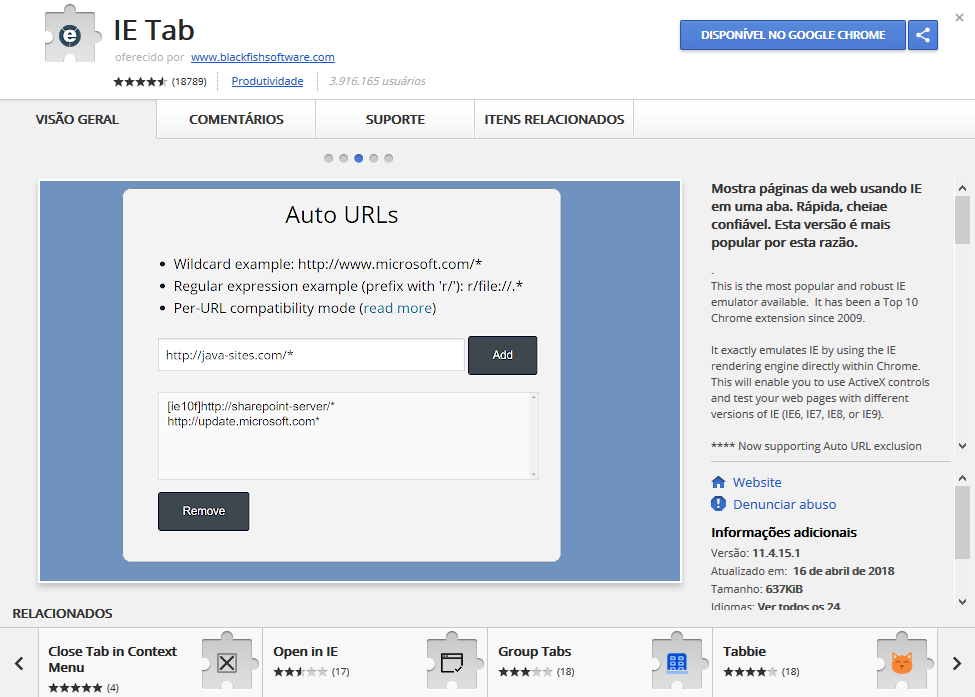This screenshot has height=697, width=975.
Task: Click the Relacionados section heading
Action: (x=62, y=614)
